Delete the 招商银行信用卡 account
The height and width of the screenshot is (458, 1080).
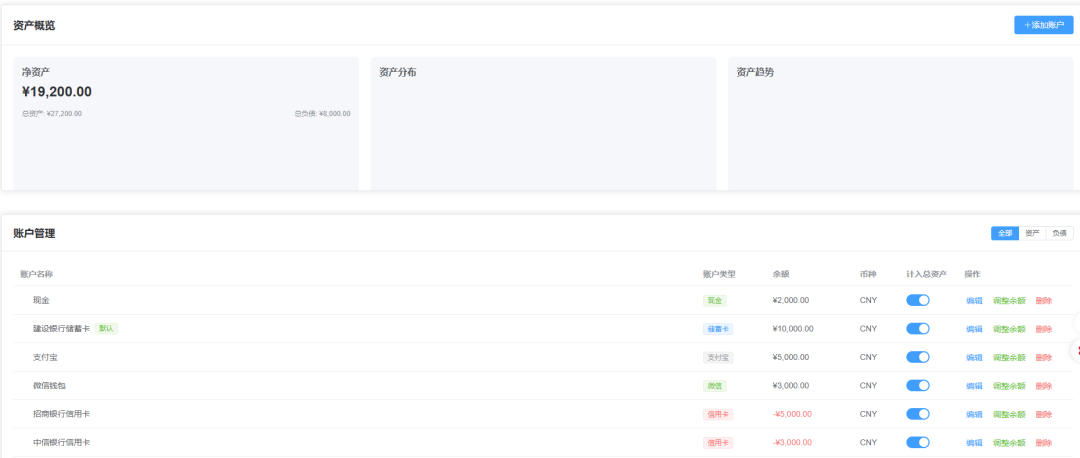pos(1043,415)
